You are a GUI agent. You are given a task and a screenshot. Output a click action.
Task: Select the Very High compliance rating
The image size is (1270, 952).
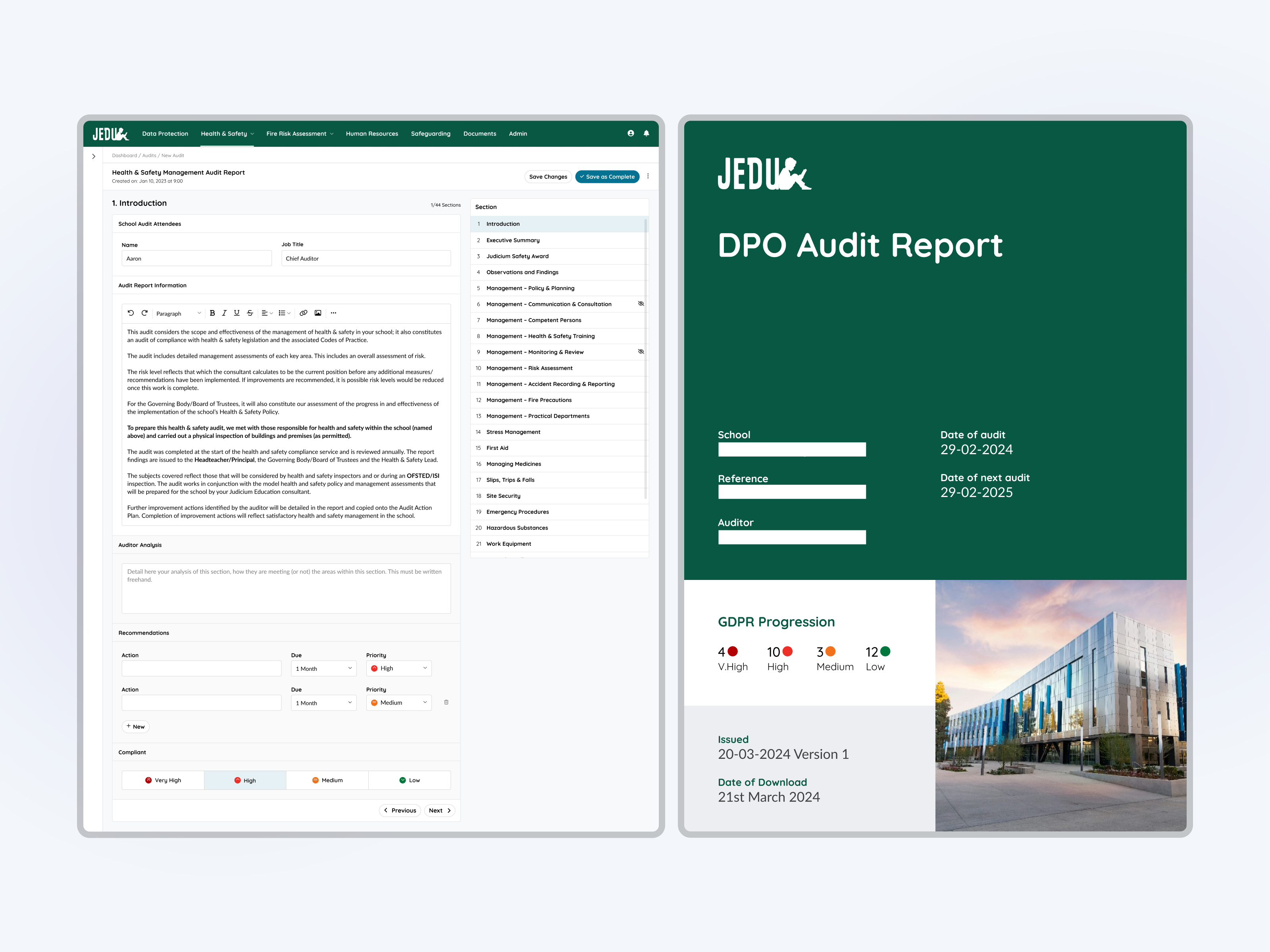tap(163, 780)
